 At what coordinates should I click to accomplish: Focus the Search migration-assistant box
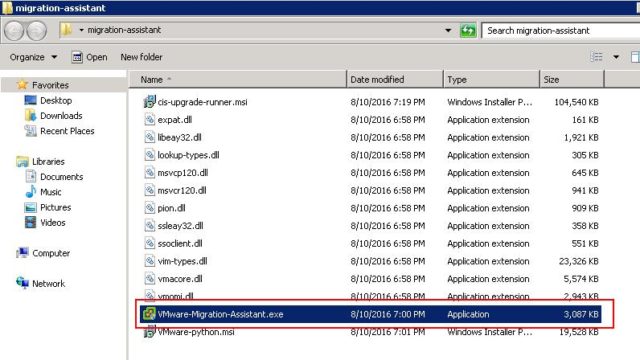561,31
